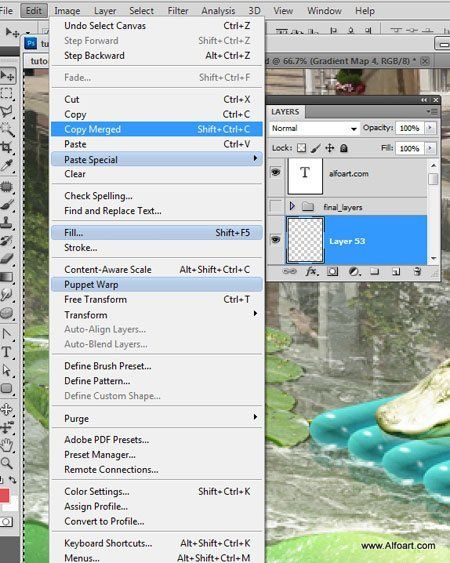
Task: Create a new layer
Action: click(396, 272)
